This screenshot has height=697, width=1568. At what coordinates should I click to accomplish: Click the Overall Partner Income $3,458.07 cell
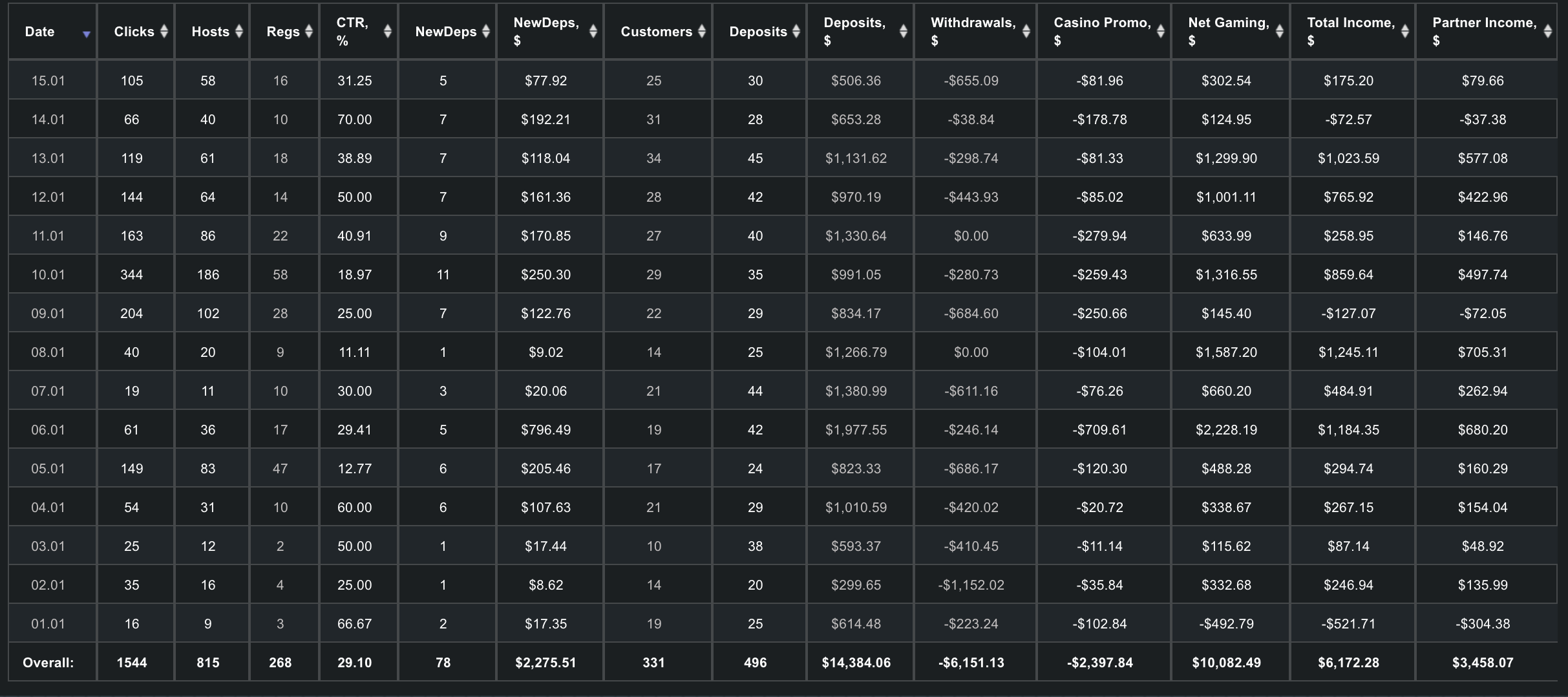coord(1483,663)
